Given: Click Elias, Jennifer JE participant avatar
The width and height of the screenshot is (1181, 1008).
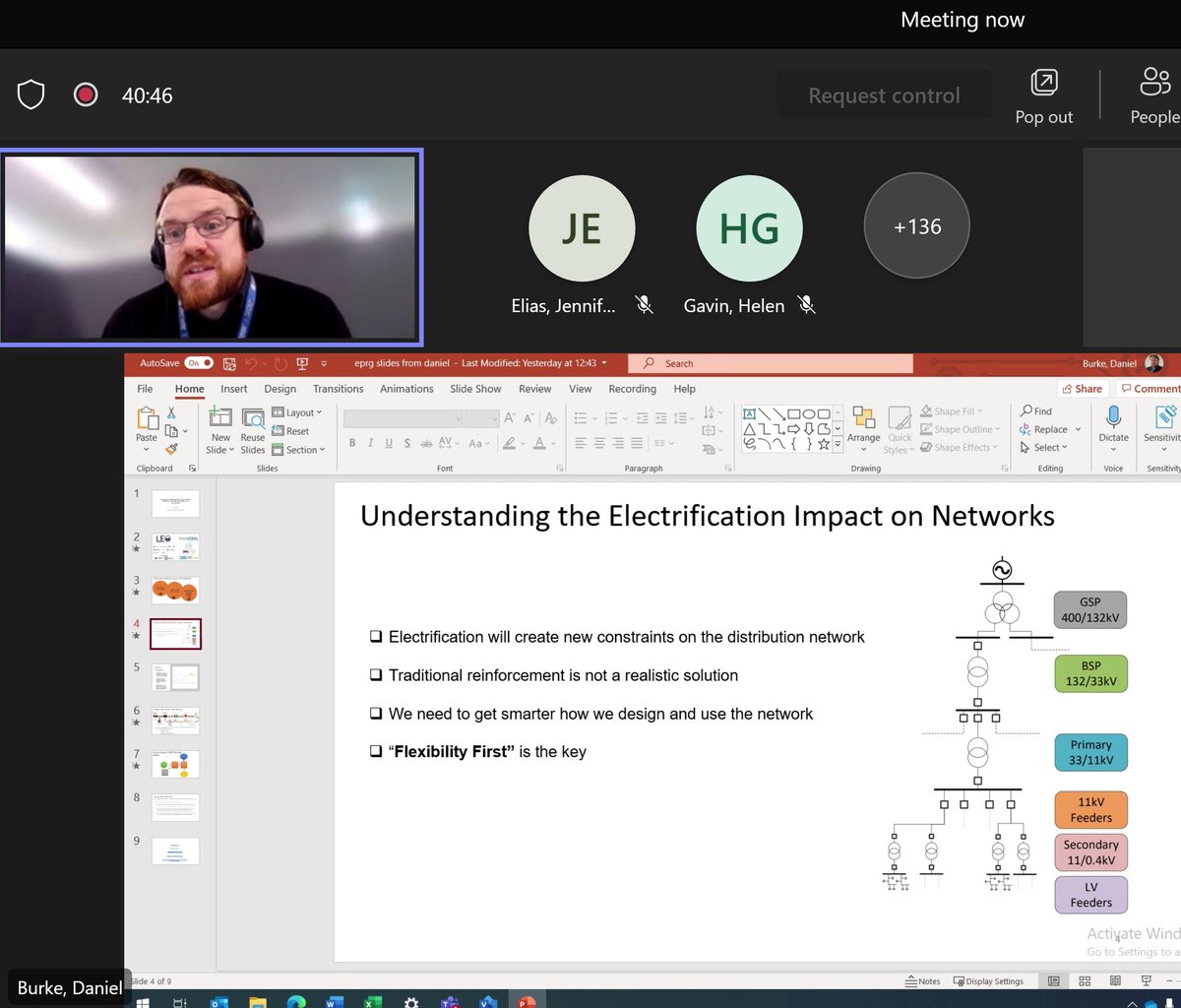Looking at the screenshot, I should pyautogui.click(x=582, y=227).
